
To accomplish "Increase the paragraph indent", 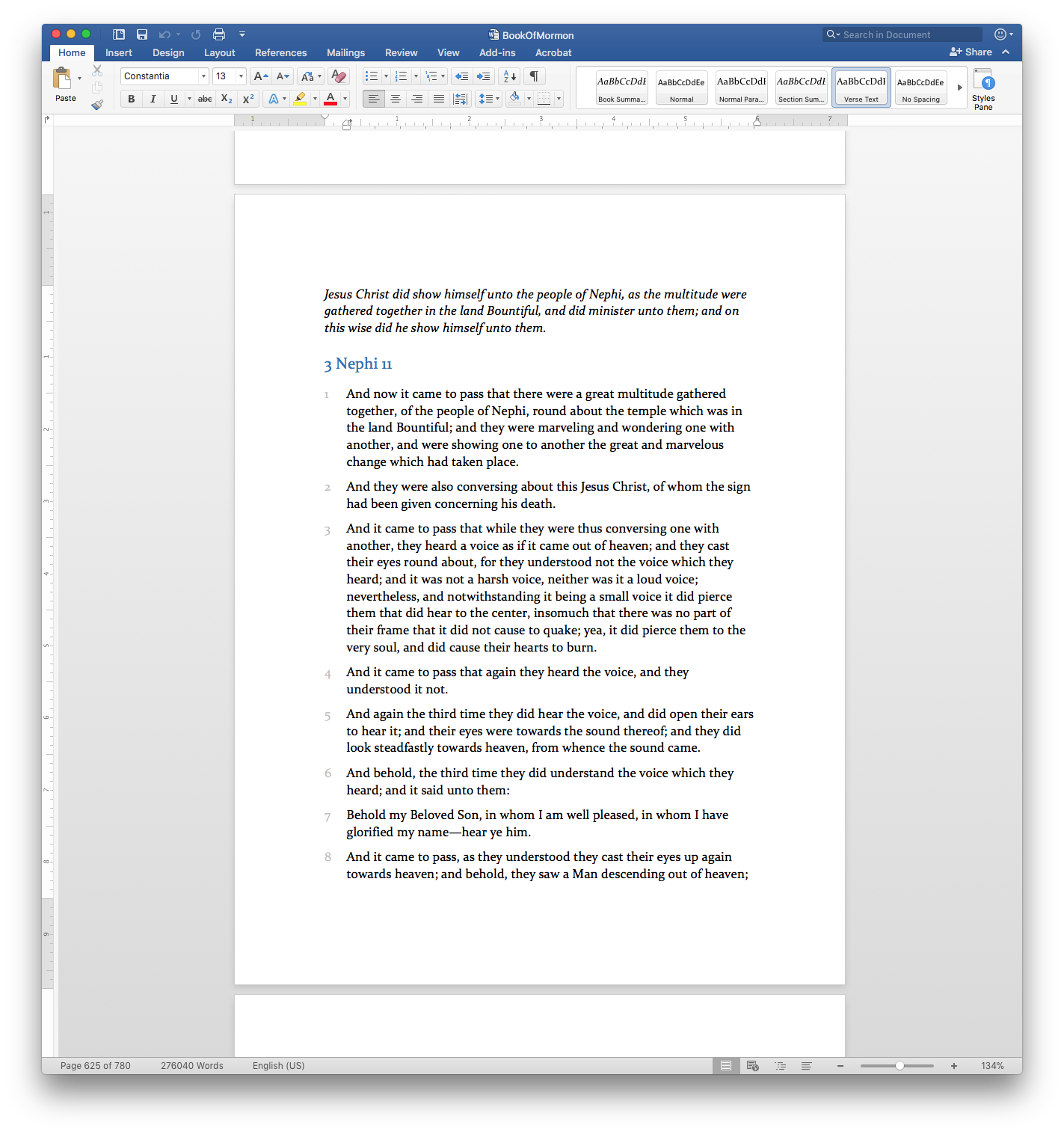I will pos(484,76).
